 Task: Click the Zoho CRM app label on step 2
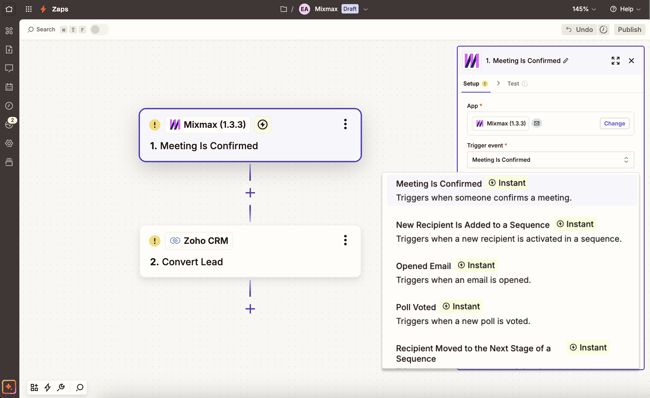199,241
